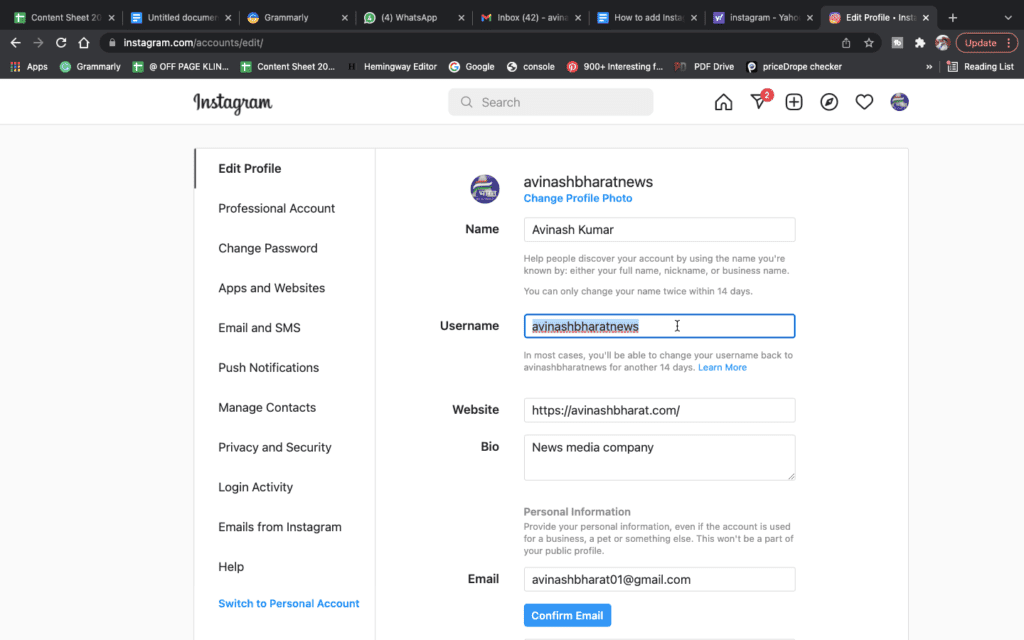Click Switch to Personal Account link
1024x640 pixels.
289,603
